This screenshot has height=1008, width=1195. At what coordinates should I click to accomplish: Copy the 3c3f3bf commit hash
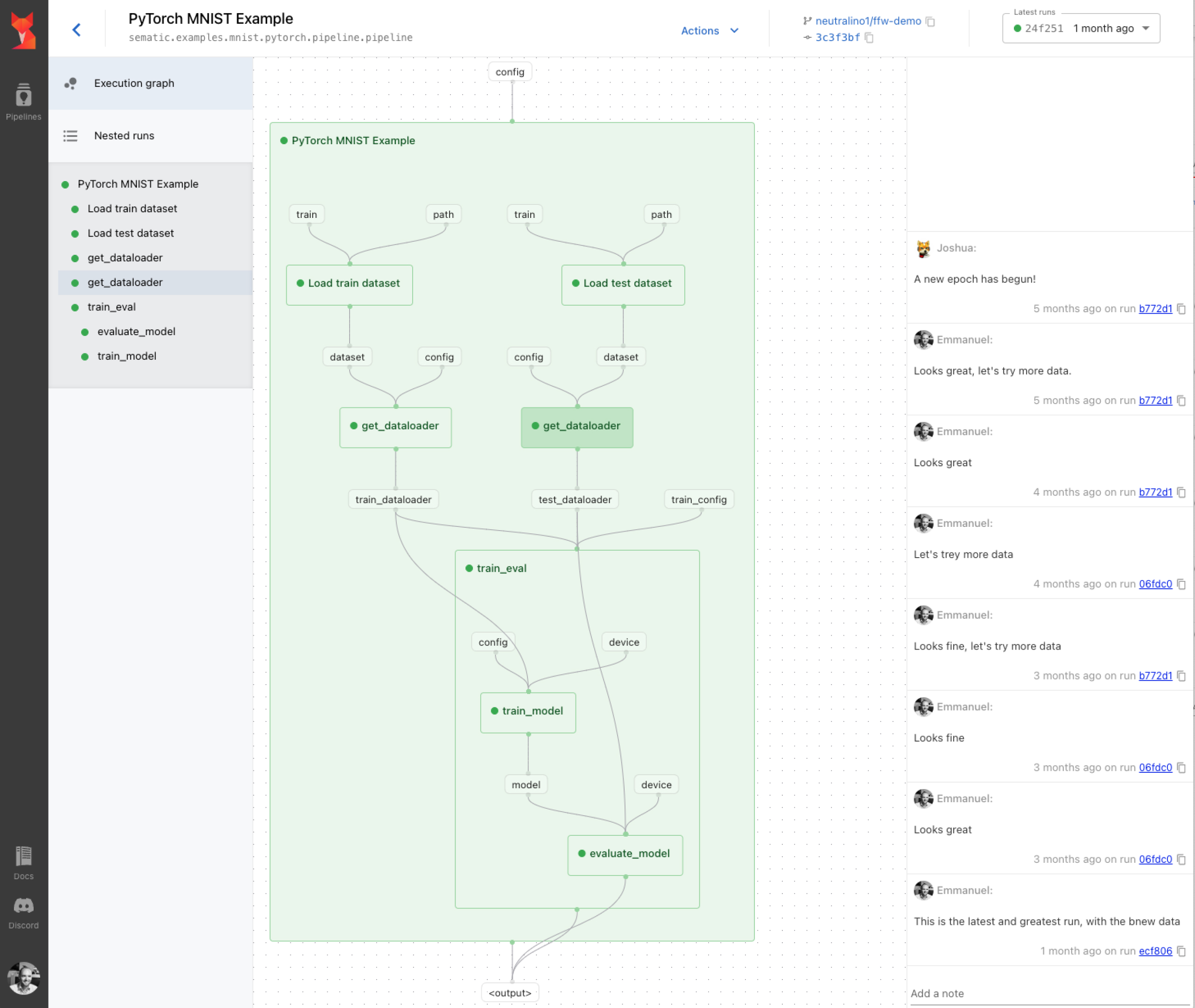click(869, 38)
